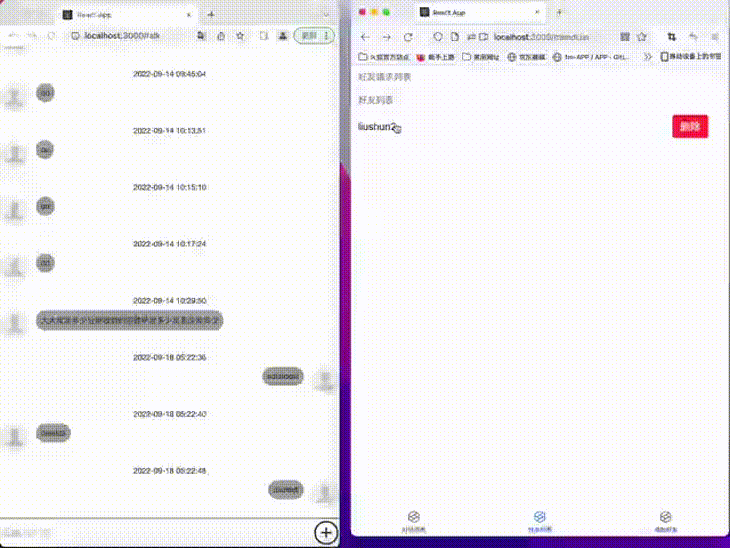Screen dimensions: 730x548
Task: Click the red delete button next to liushun2
Action: pos(690,126)
